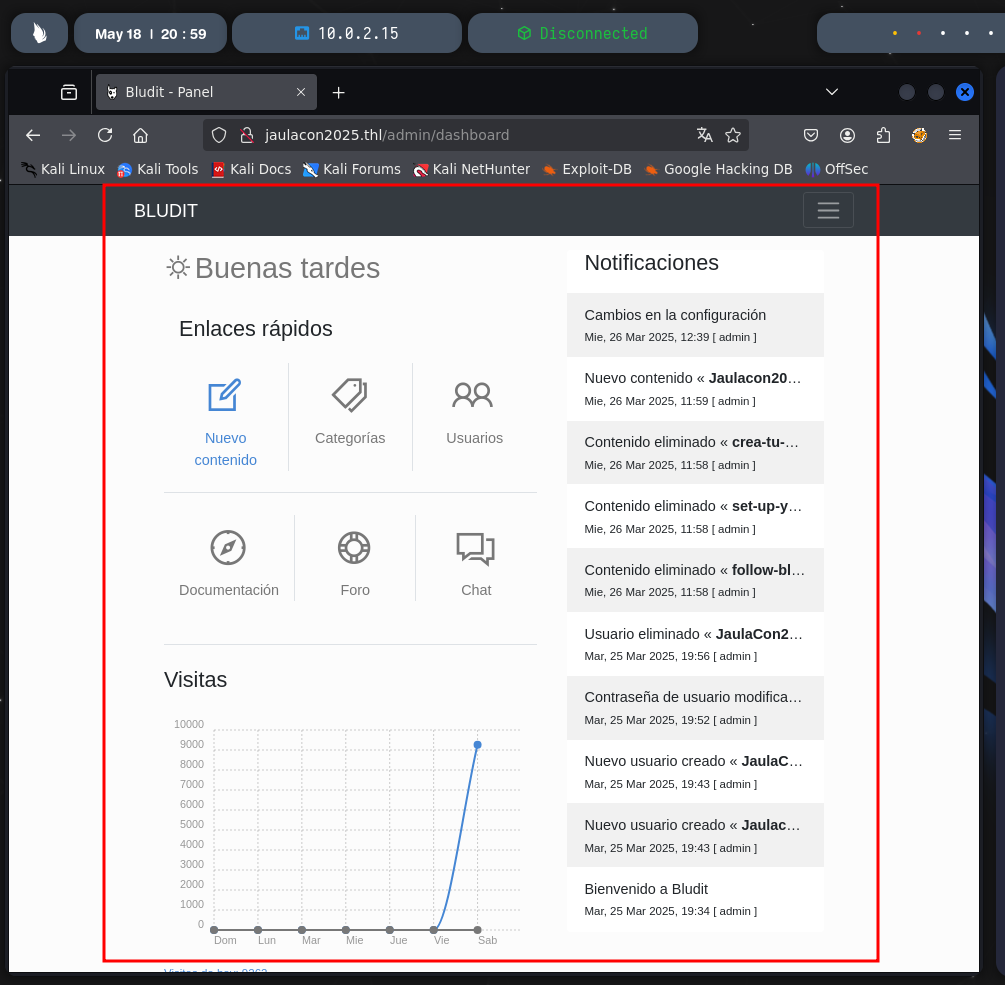Open the OffSec bookmark
1005x985 pixels.
[836, 169]
